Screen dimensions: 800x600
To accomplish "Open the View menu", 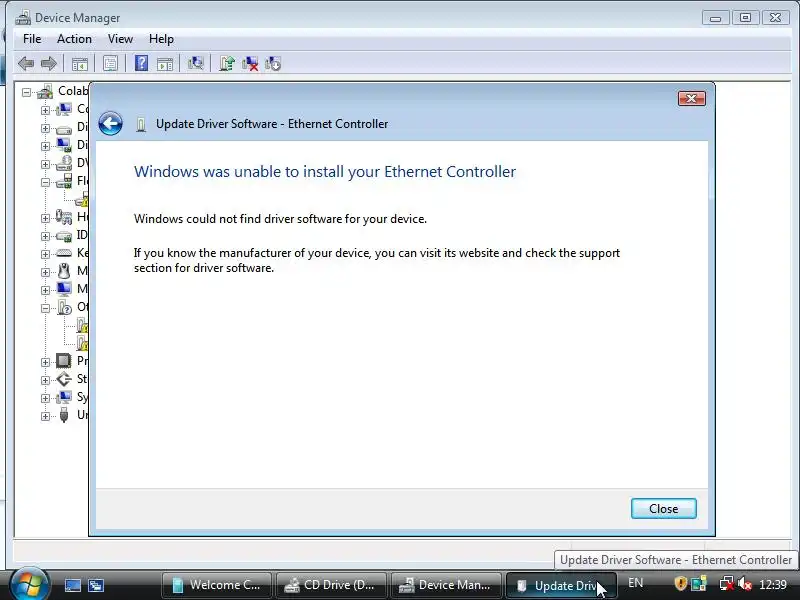I will click(120, 39).
